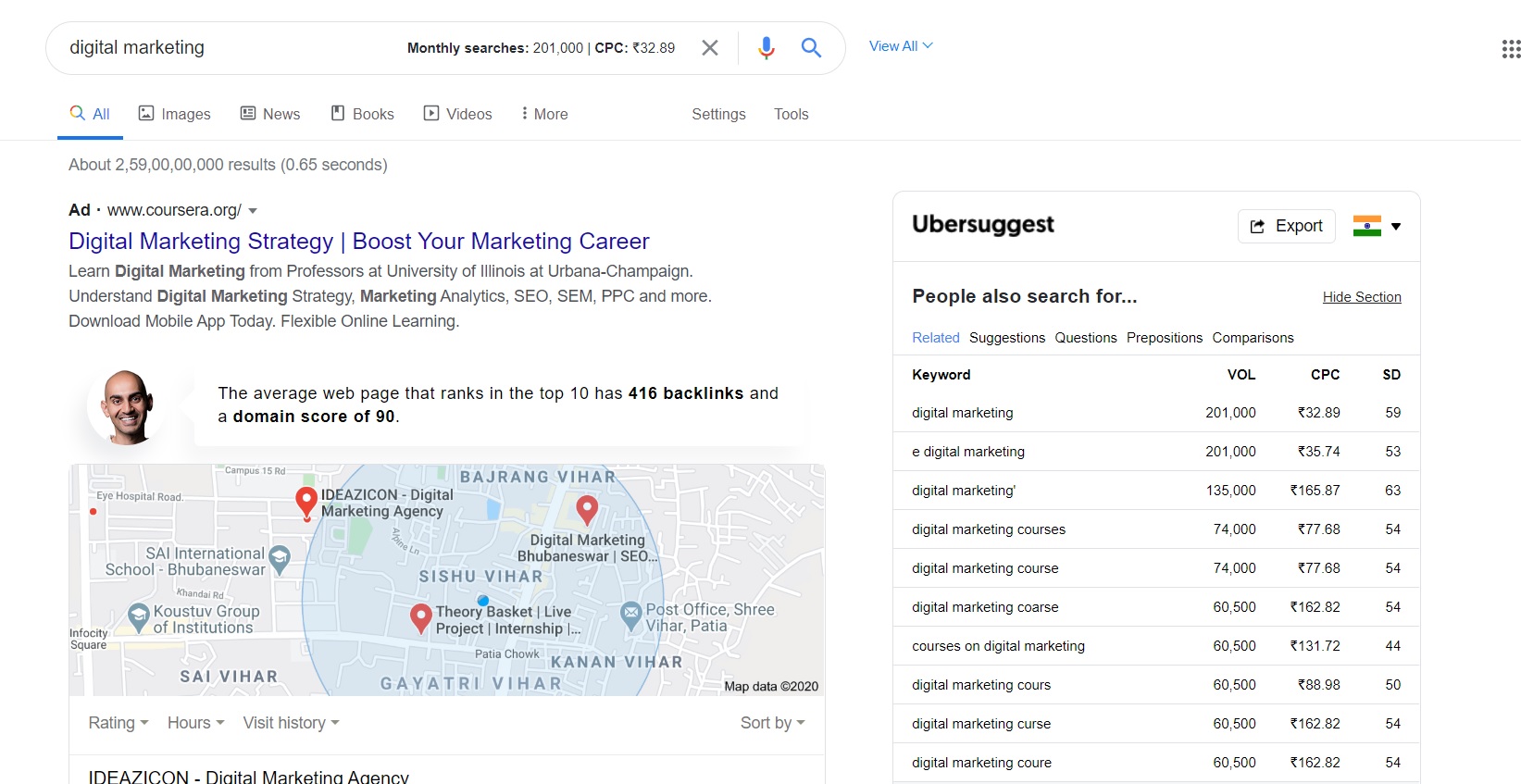The height and width of the screenshot is (784, 1521).
Task: Switch to All results tab
Action: pyautogui.click(x=90, y=114)
